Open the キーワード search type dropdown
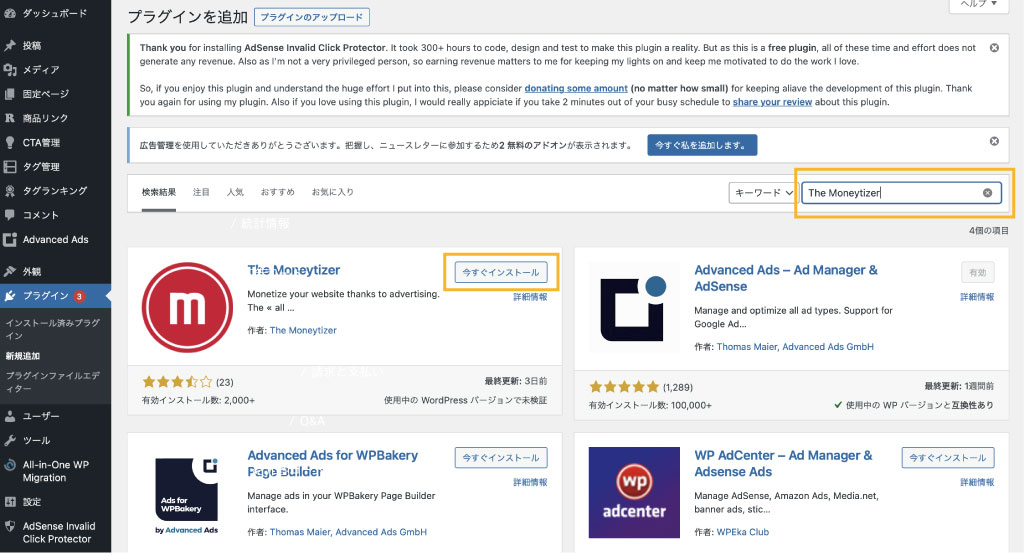Viewport: 1024px width, 556px height. coord(763,193)
